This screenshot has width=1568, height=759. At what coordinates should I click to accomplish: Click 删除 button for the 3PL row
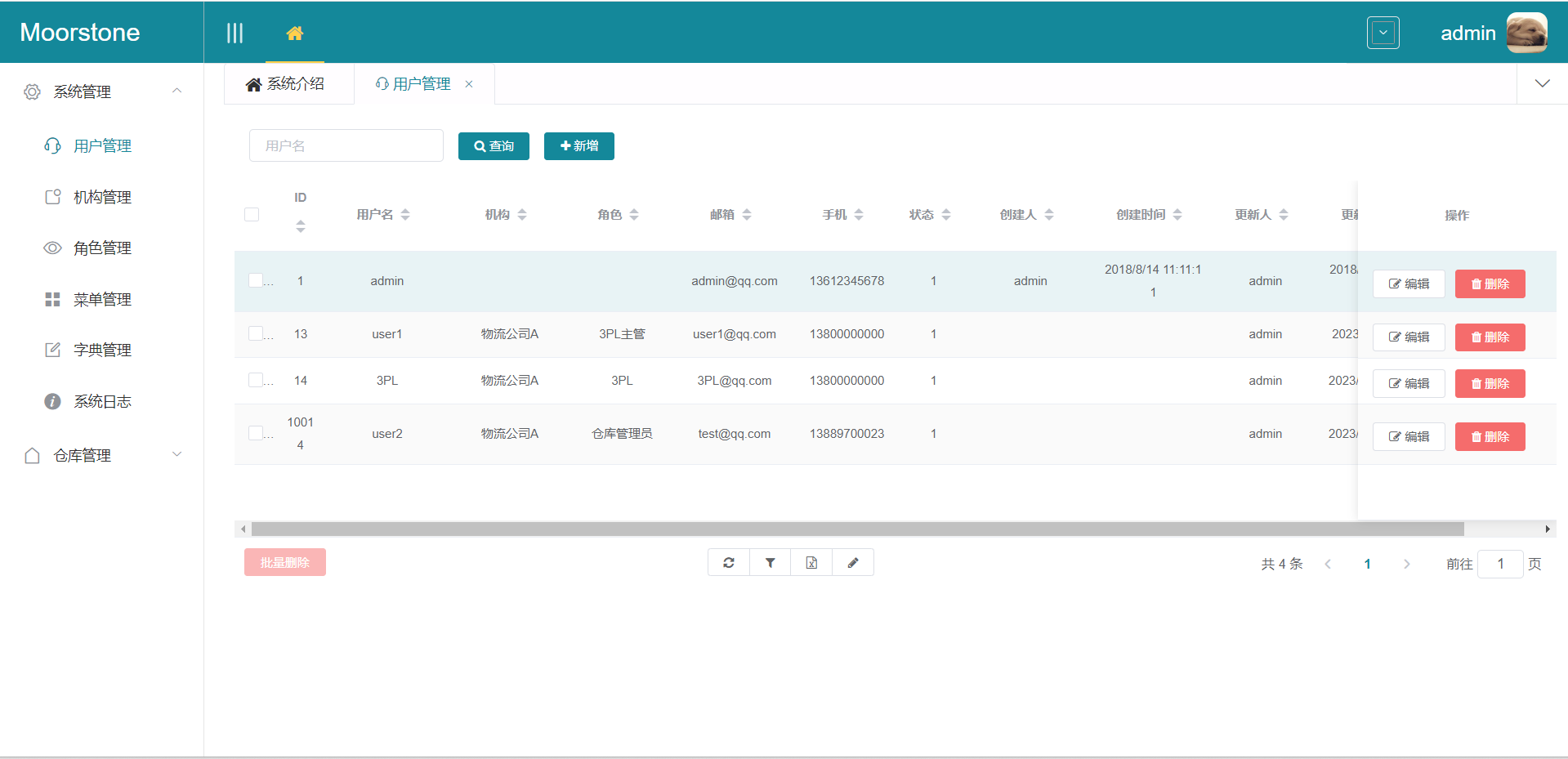coord(1490,383)
